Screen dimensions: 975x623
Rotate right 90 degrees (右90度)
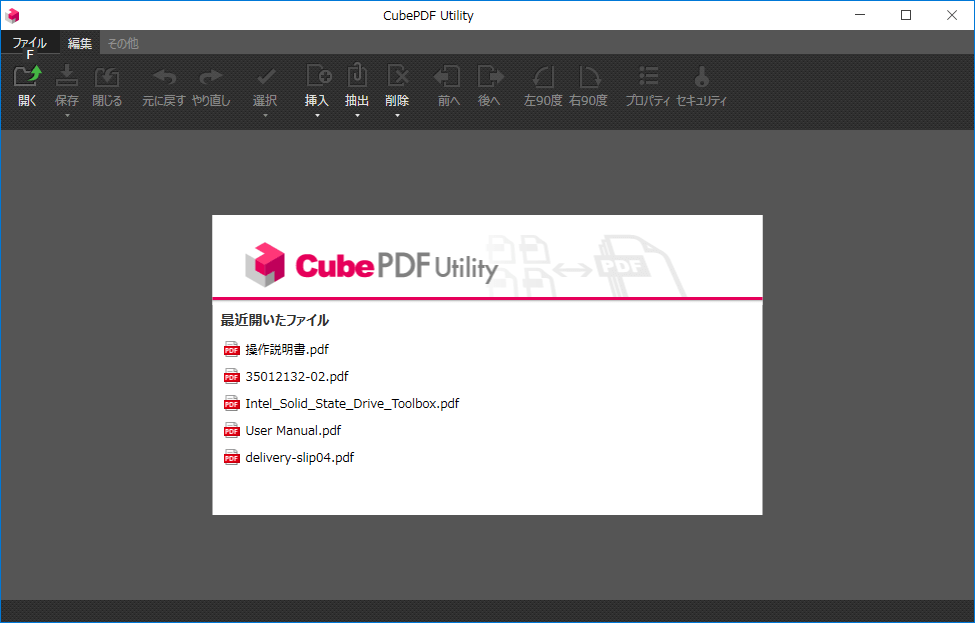click(588, 77)
